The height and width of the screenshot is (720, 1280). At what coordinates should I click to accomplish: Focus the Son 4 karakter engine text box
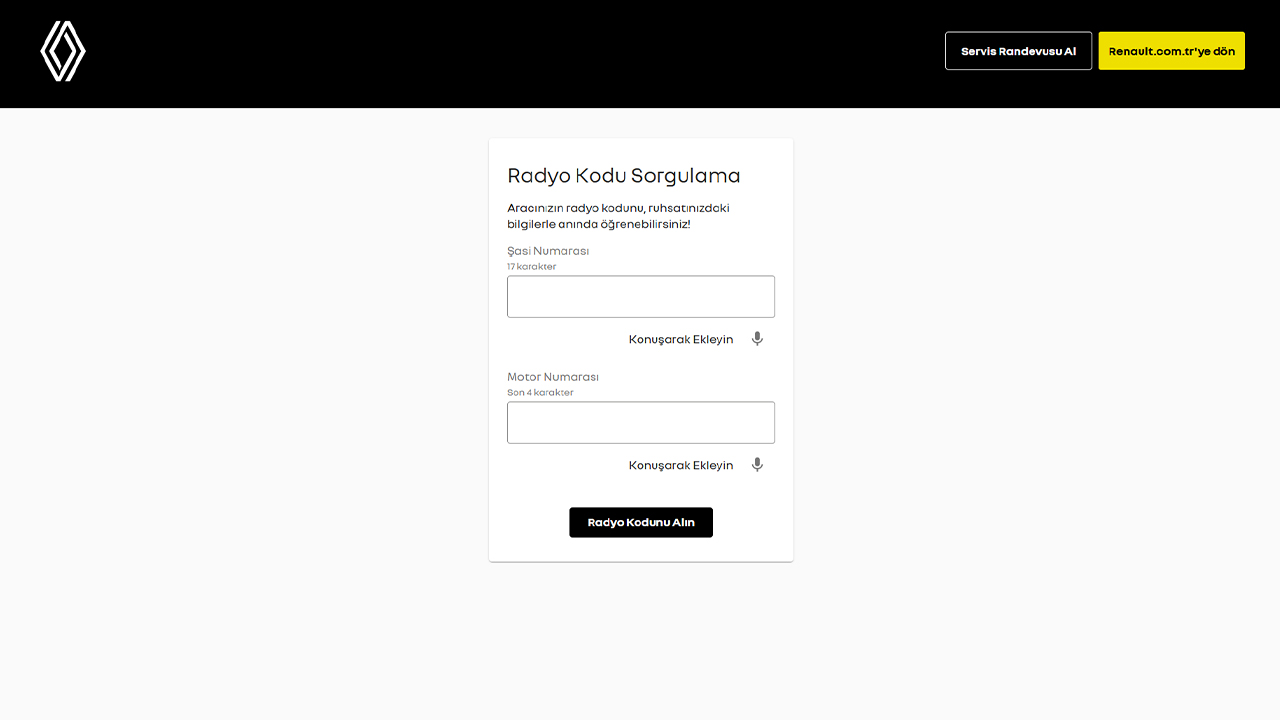(x=641, y=422)
